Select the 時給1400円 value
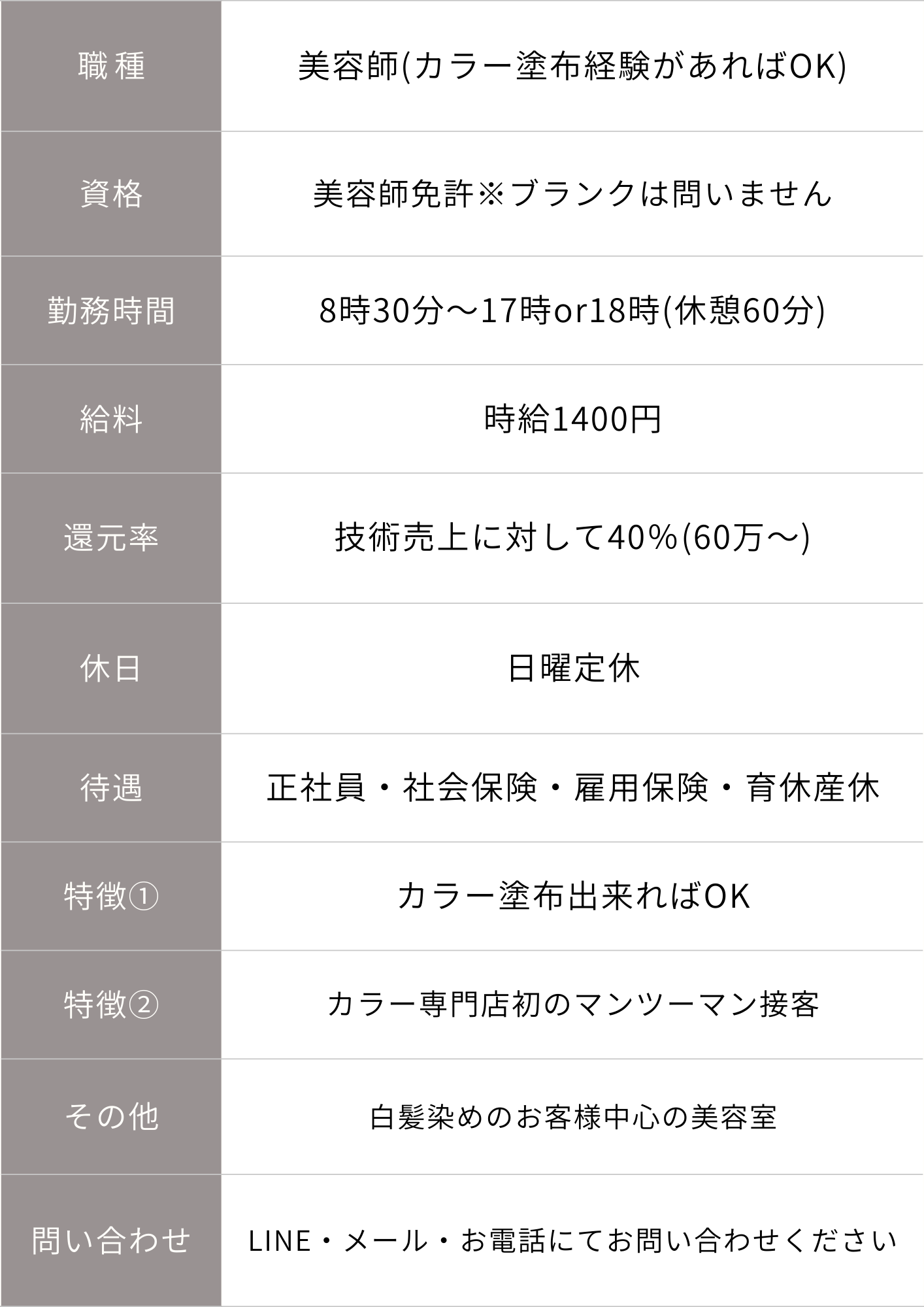Screen dimensions: 924x1307 572,419
